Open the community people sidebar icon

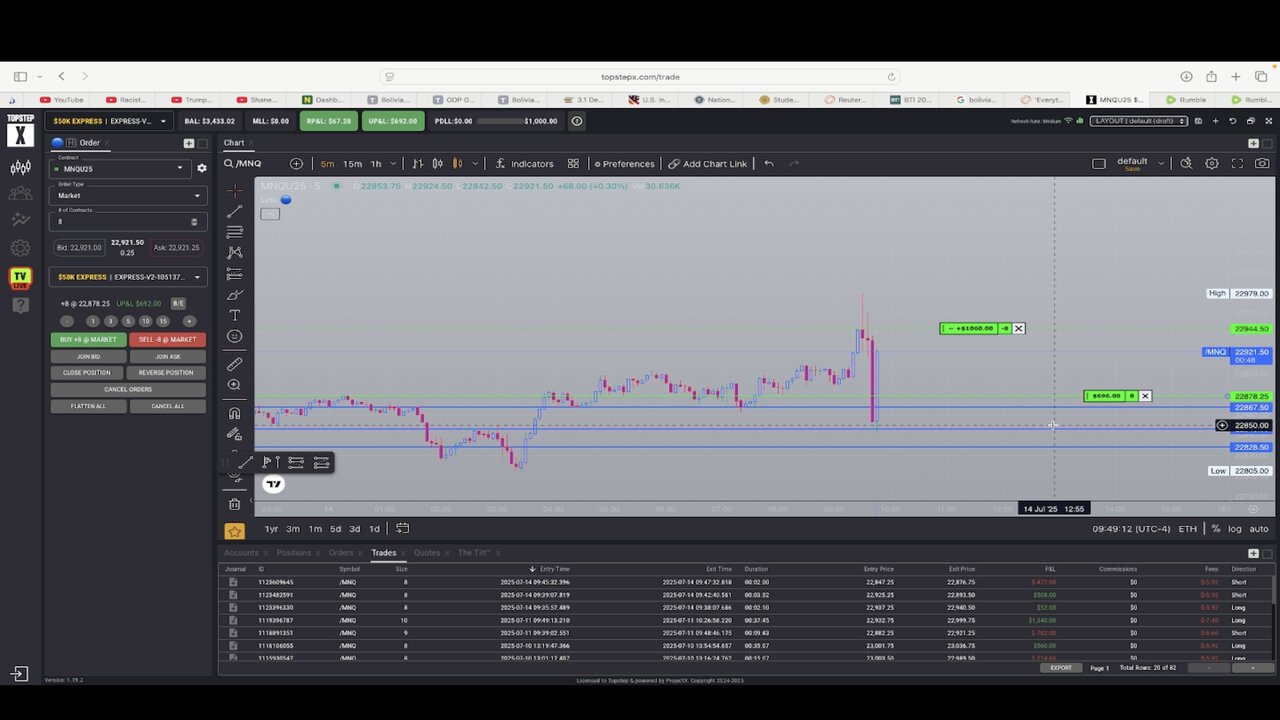coord(20,194)
